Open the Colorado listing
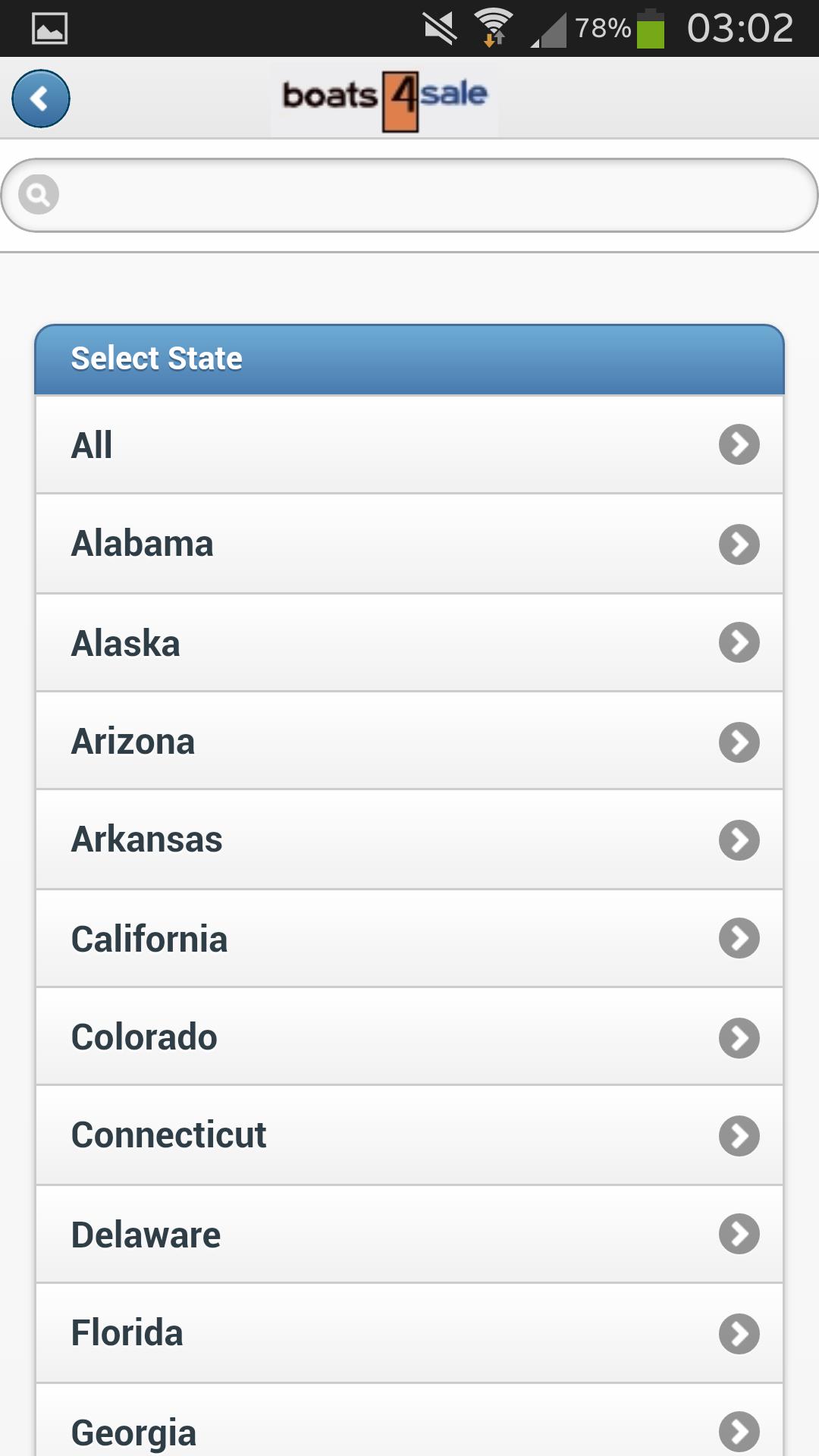Image resolution: width=819 pixels, height=1456 pixels. [409, 1037]
